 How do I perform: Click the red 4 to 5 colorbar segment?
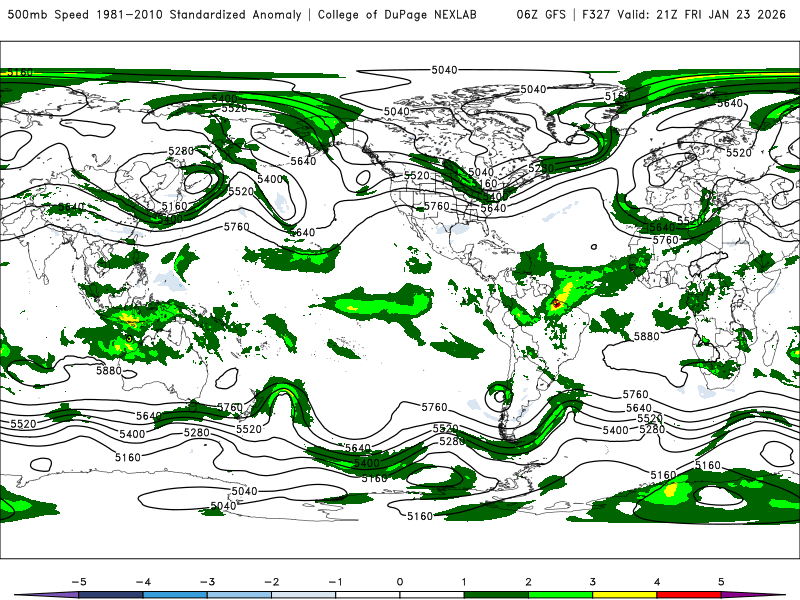pos(689,595)
